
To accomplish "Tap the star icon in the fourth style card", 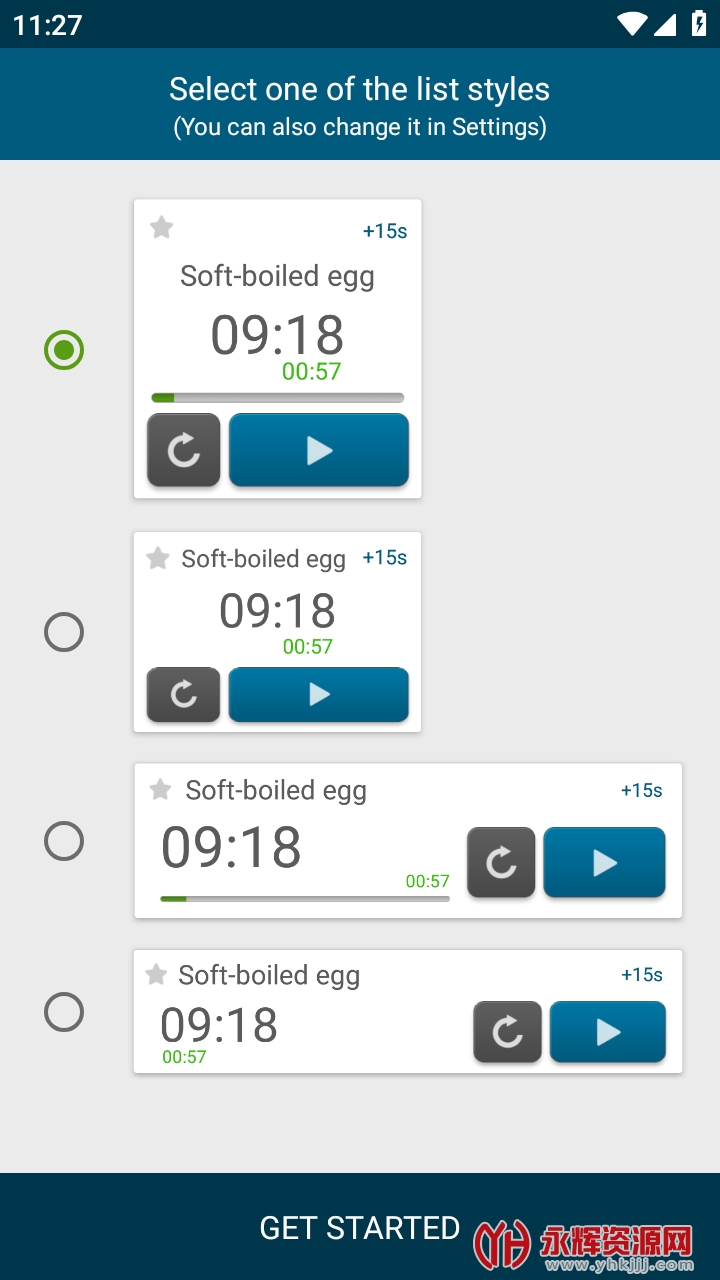I will point(156,974).
